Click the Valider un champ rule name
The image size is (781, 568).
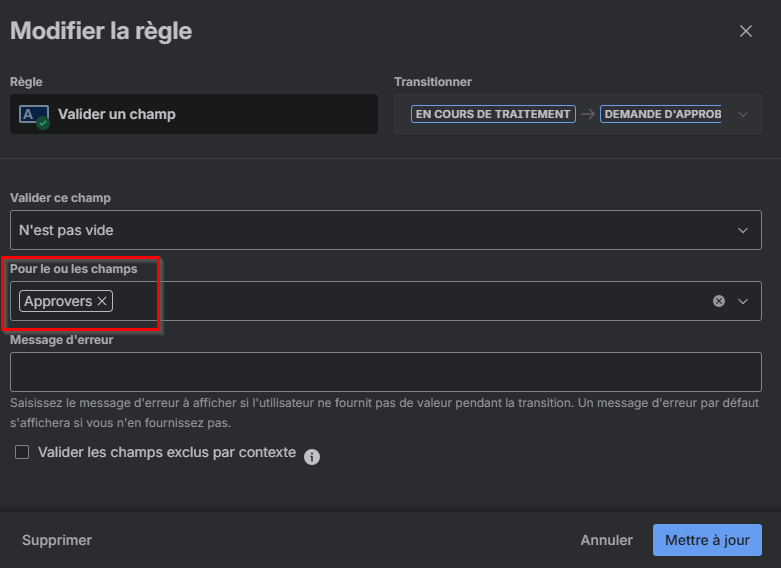coord(117,114)
